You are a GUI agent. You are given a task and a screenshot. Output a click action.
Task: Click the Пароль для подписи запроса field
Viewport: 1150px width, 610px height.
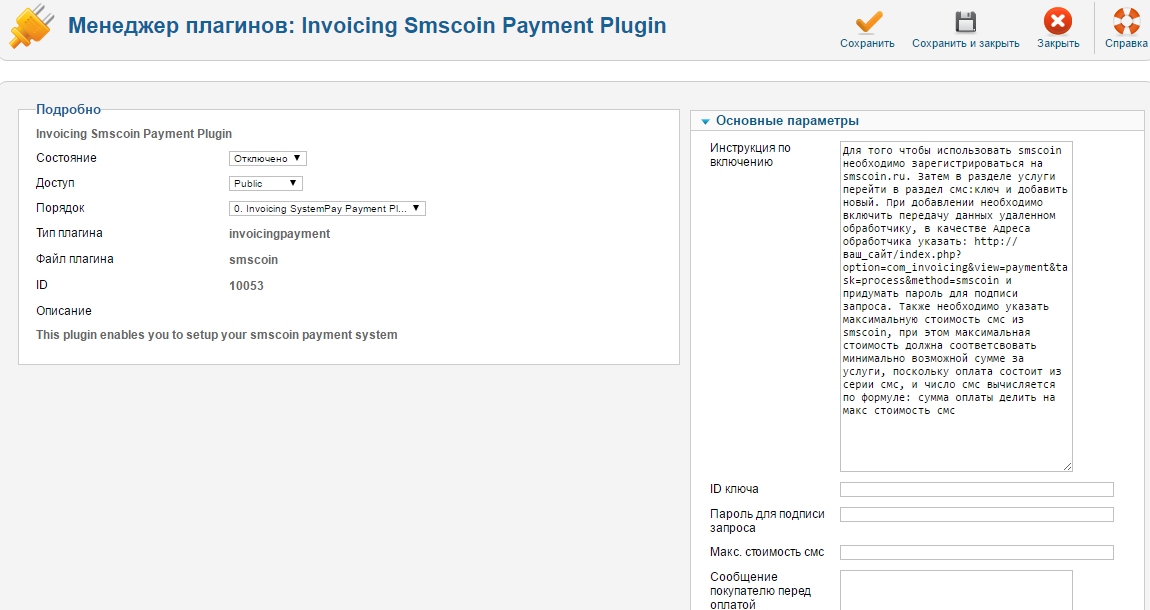976,514
